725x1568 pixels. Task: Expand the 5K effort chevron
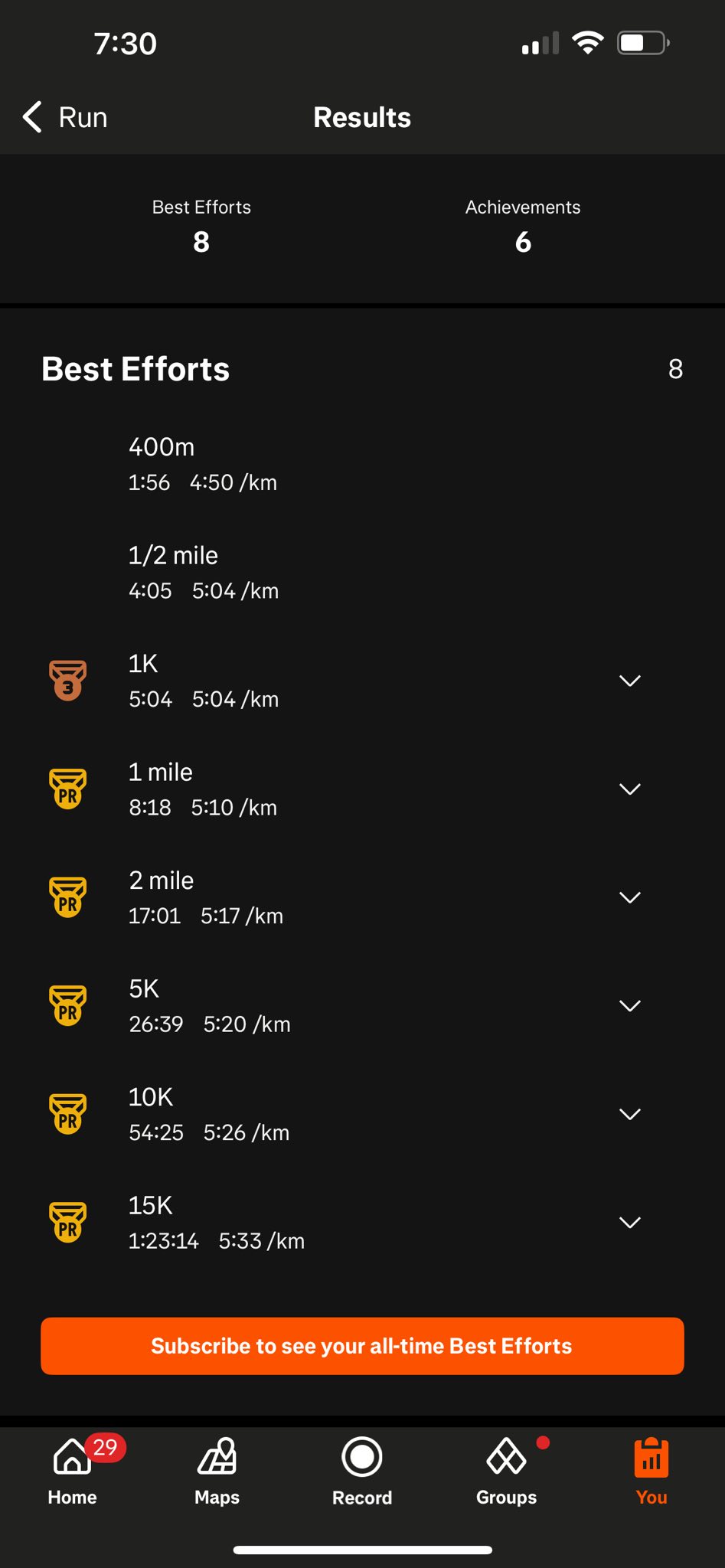[x=630, y=1005]
